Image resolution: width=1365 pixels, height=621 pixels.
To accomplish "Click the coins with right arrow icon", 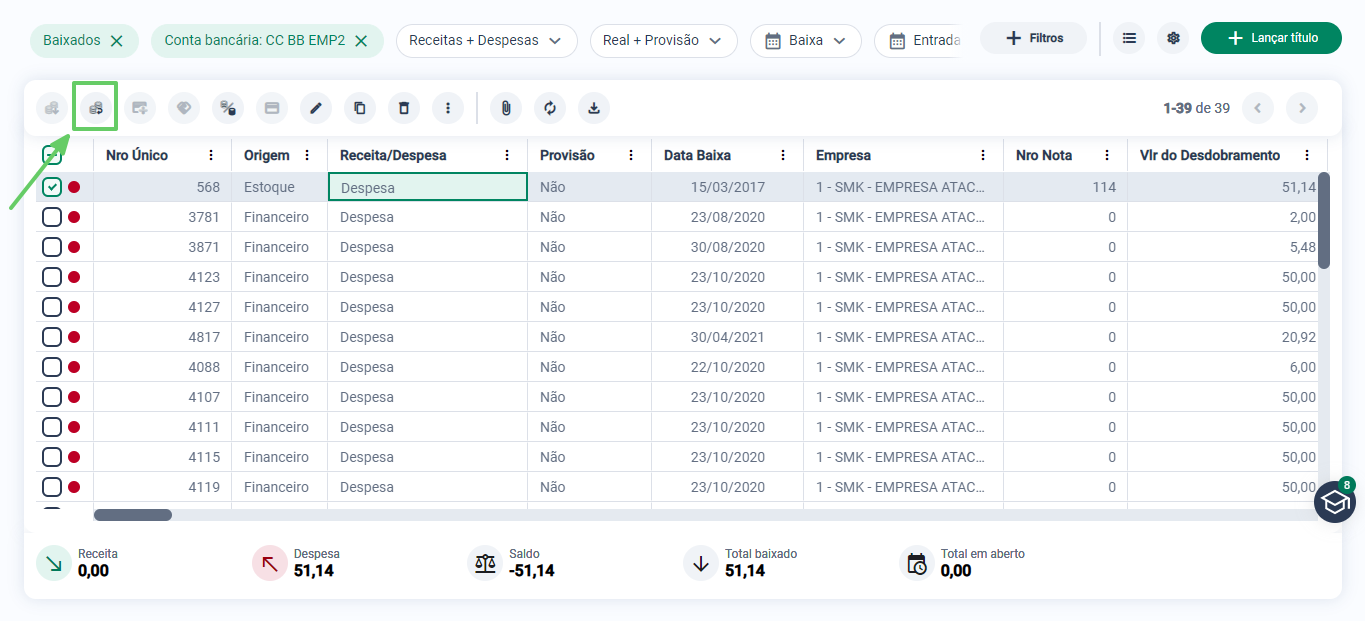I will 96,108.
